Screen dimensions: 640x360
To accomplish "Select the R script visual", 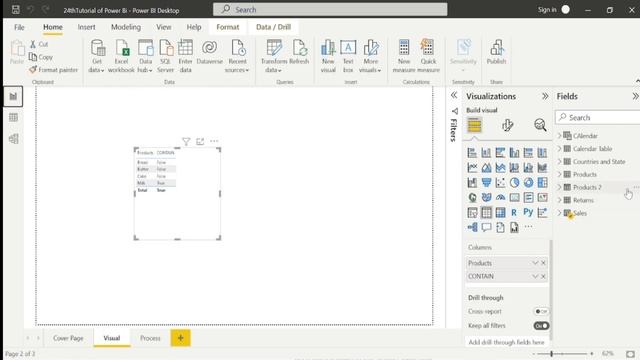I will pos(514,212).
